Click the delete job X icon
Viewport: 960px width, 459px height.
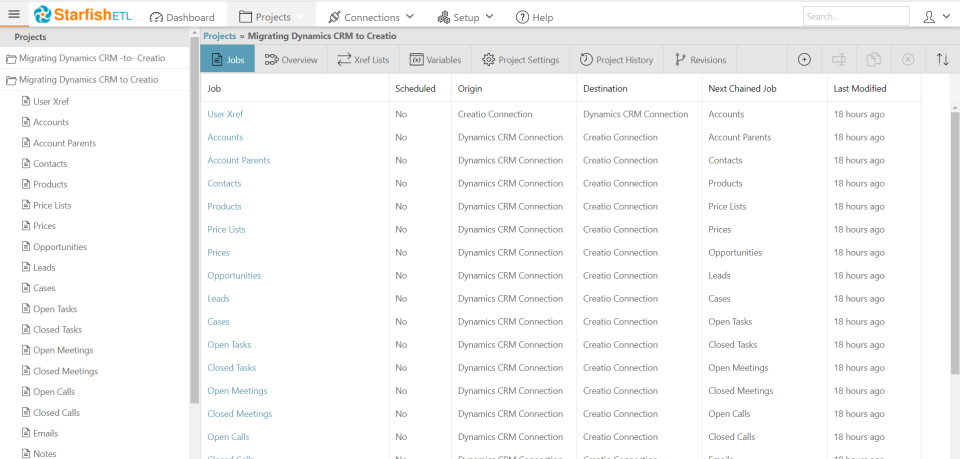(x=908, y=60)
